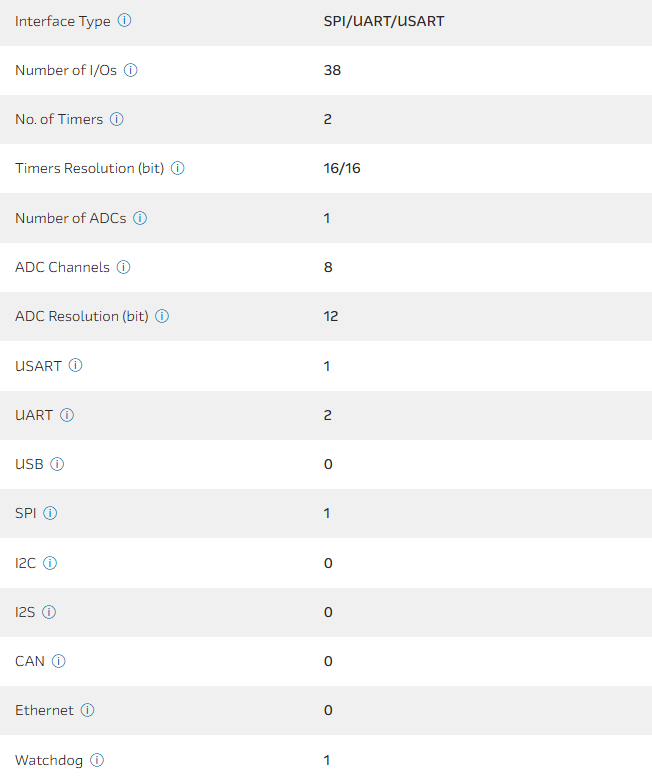The width and height of the screenshot is (652, 784).
Task: Click the Number of ADCs info icon
Action: [x=140, y=218]
